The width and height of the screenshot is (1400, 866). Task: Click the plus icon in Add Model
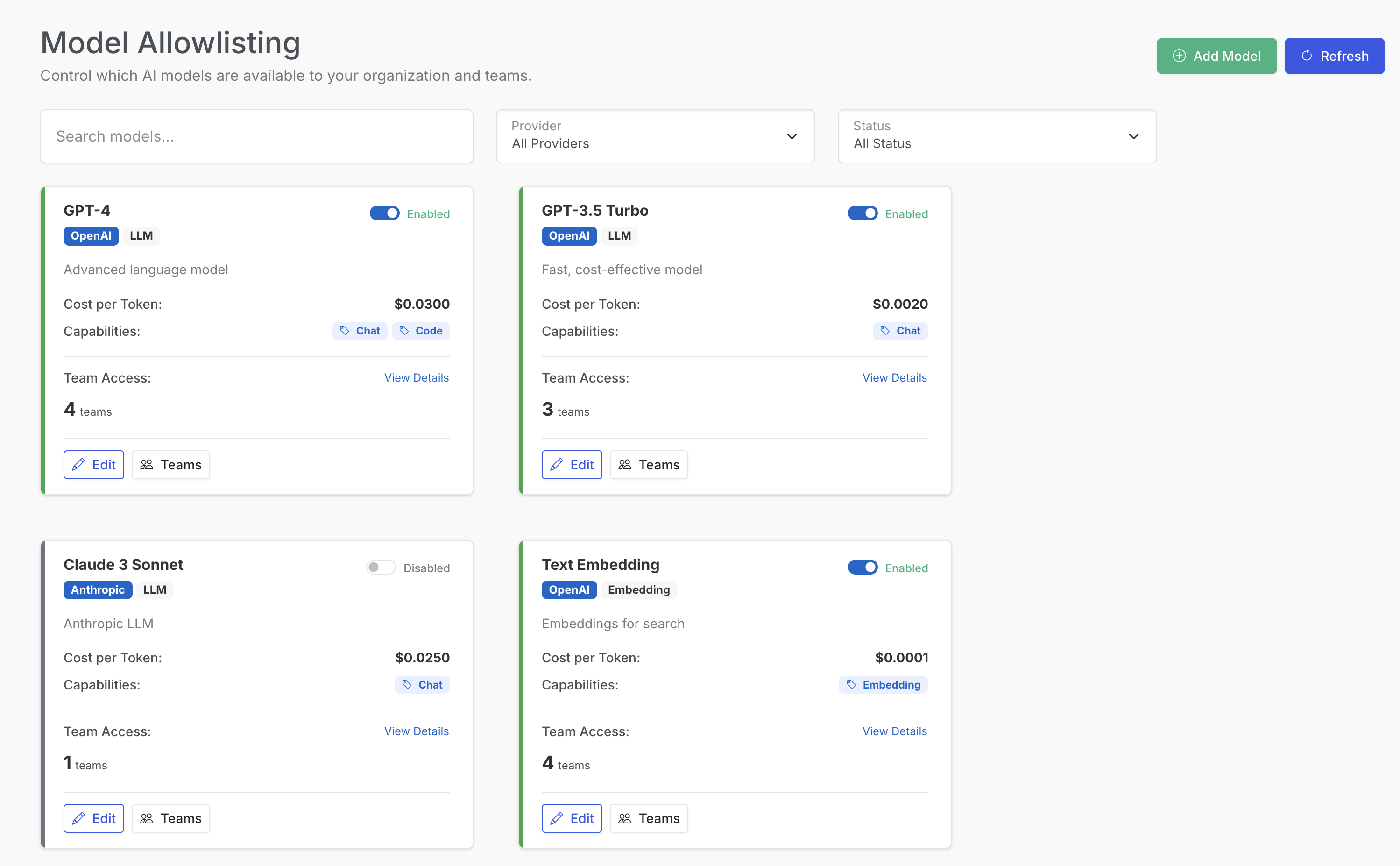point(1179,56)
